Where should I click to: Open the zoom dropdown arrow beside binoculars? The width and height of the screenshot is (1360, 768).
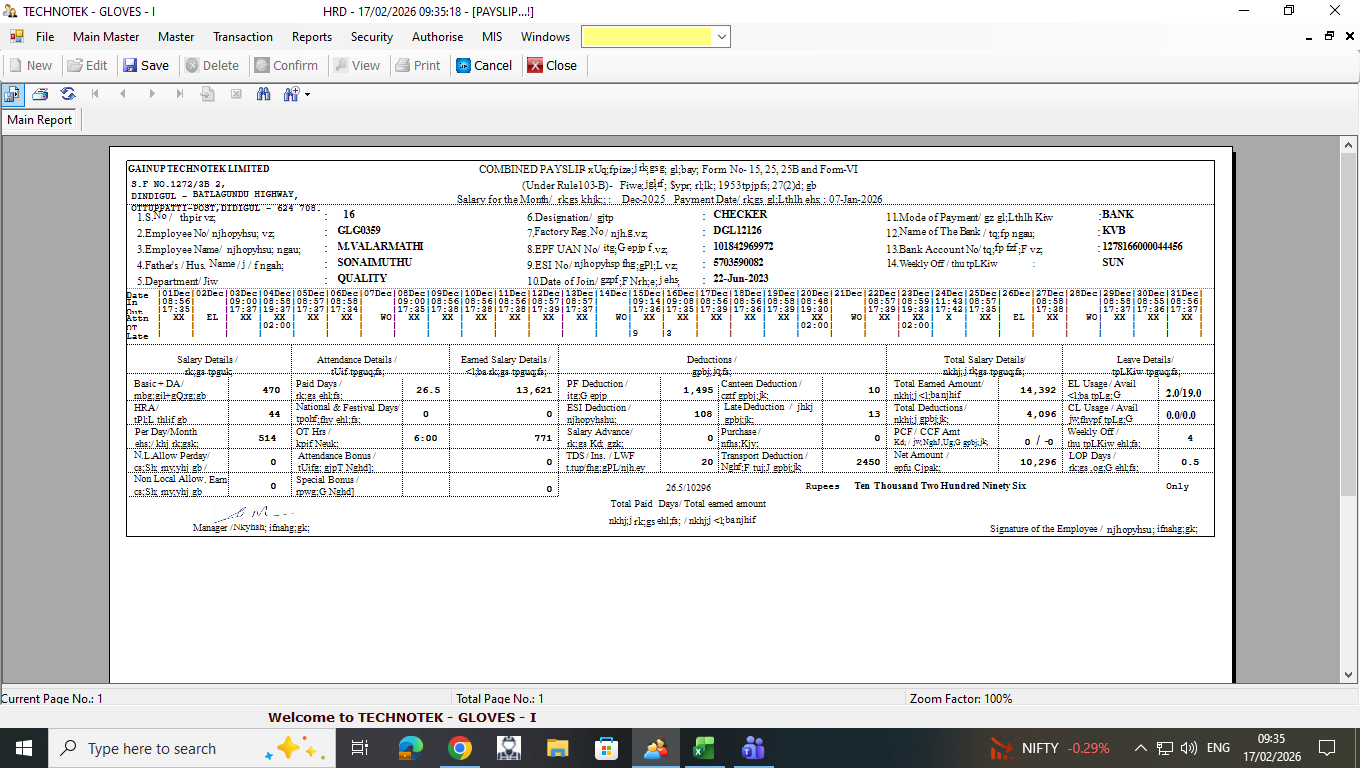[x=307, y=95]
